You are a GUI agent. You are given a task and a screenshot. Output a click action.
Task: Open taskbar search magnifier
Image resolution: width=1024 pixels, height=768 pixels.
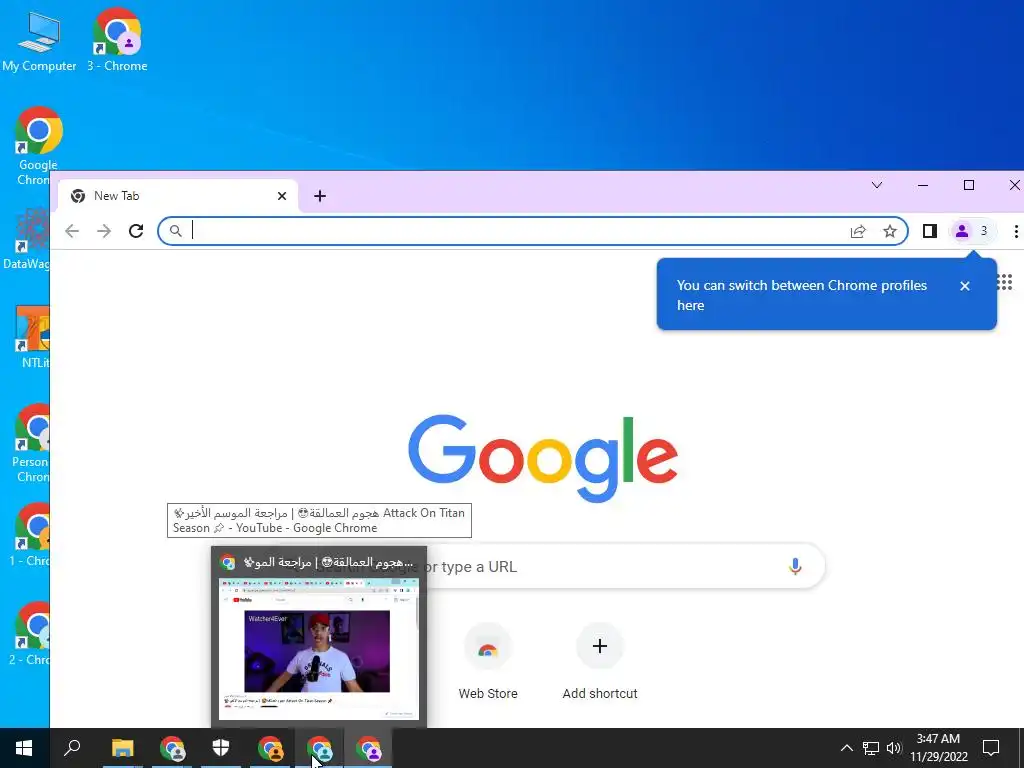pos(72,748)
